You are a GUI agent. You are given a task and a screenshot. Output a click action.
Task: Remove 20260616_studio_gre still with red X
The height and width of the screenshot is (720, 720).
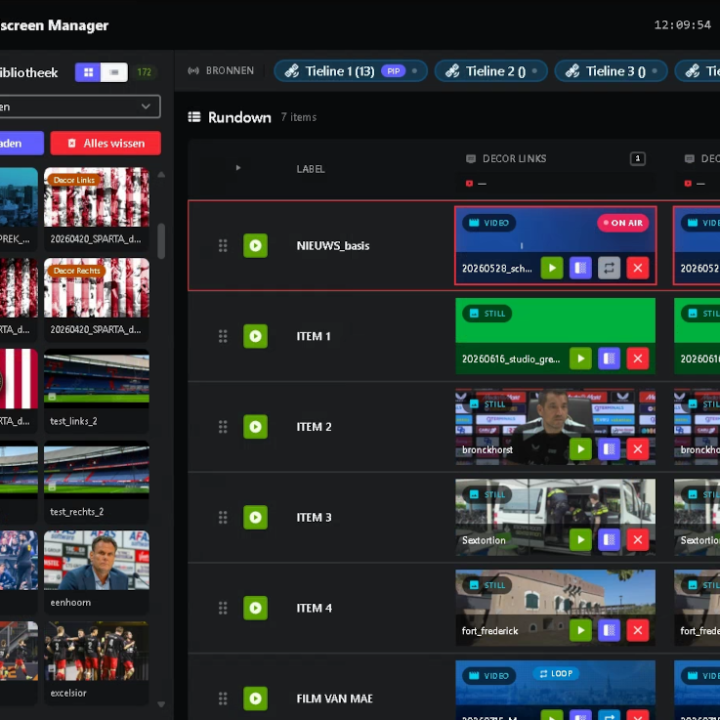tap(638, 359)
